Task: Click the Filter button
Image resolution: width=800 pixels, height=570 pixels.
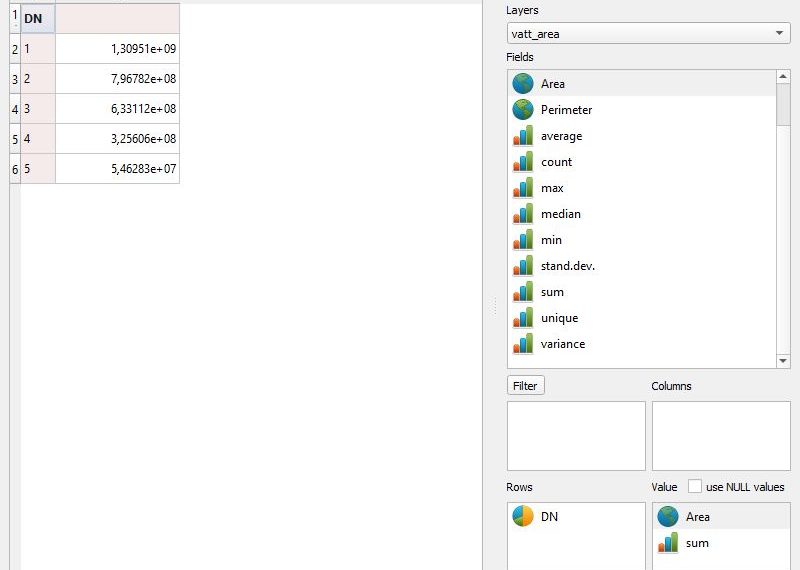Action: [525, 386]
